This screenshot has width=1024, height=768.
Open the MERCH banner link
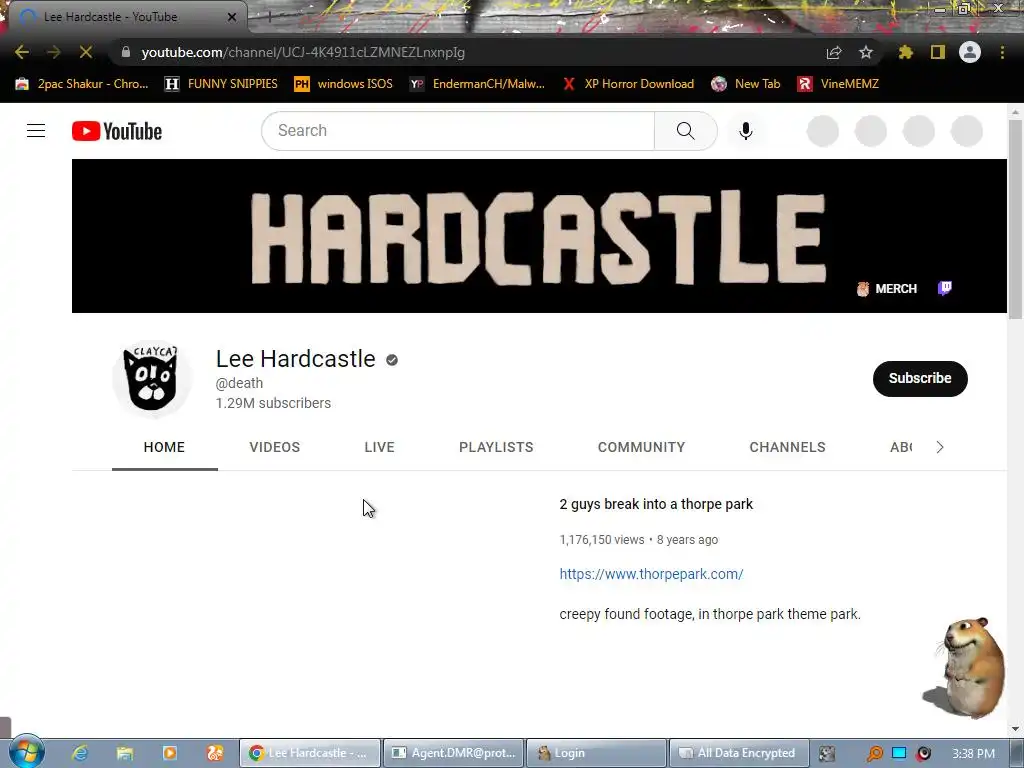point(887,289)
